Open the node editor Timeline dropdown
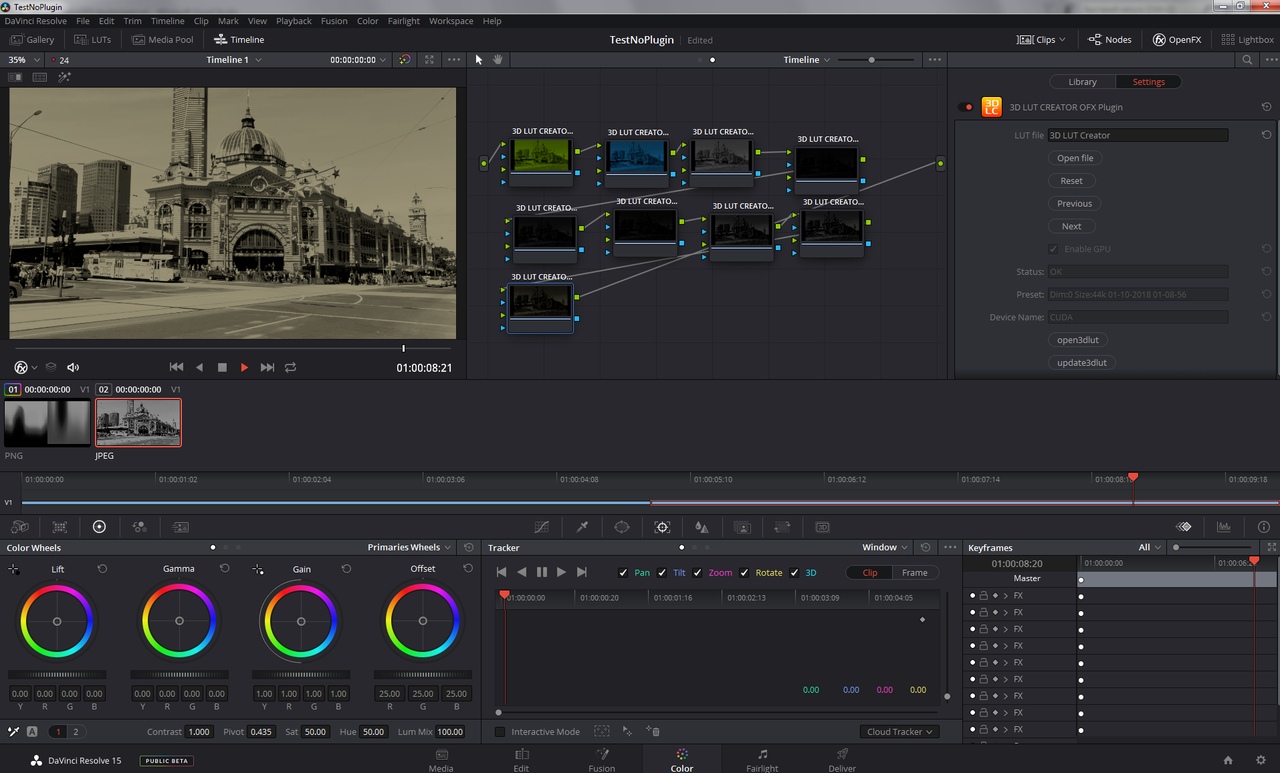 806,60
